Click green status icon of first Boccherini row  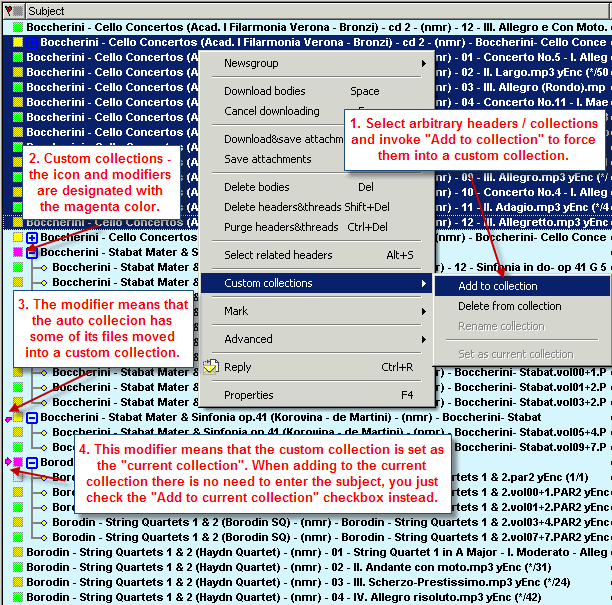(17, 28)
